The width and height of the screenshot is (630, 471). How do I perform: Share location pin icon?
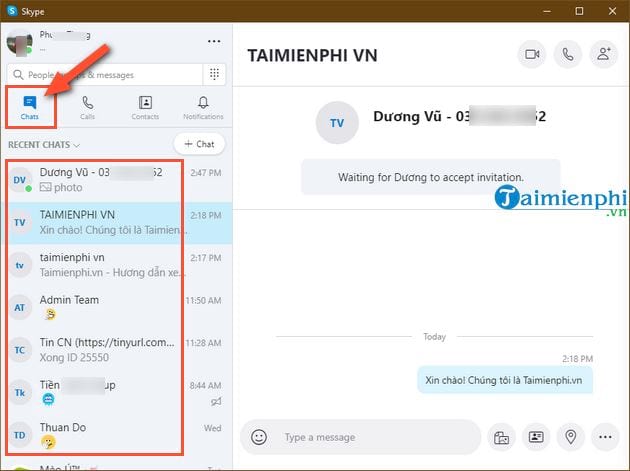pos(571,437)
